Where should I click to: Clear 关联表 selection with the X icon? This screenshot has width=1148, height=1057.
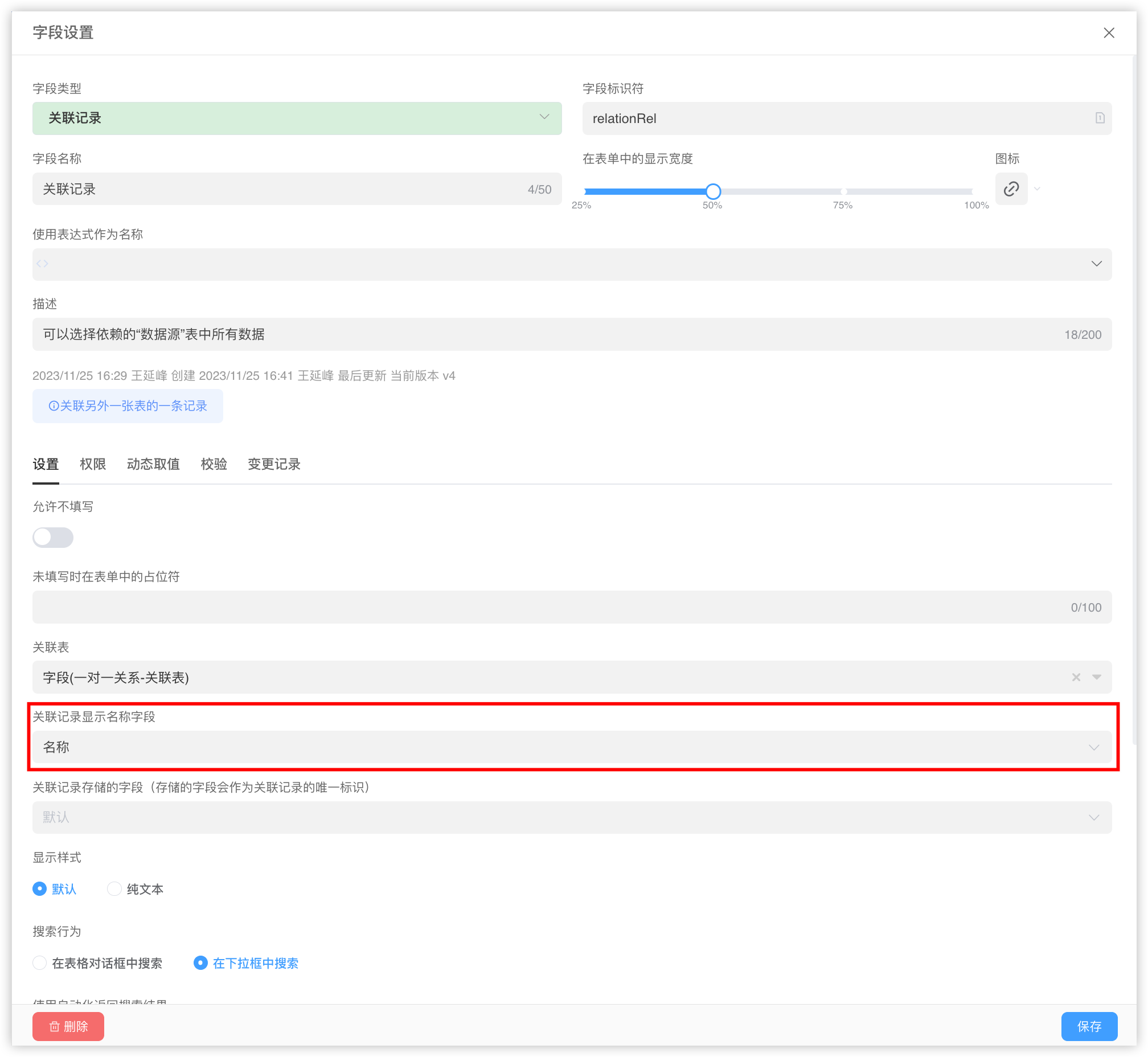point(1076,677)
